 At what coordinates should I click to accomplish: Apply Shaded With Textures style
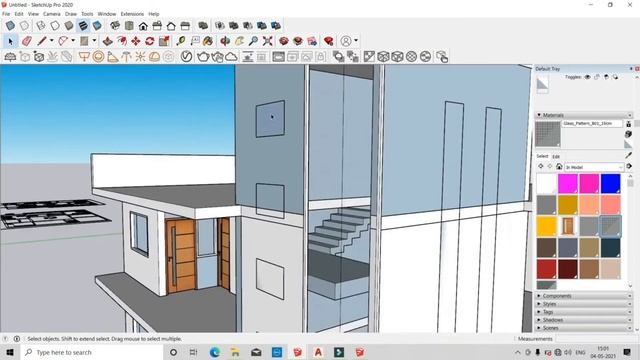[x=83, y=26]
